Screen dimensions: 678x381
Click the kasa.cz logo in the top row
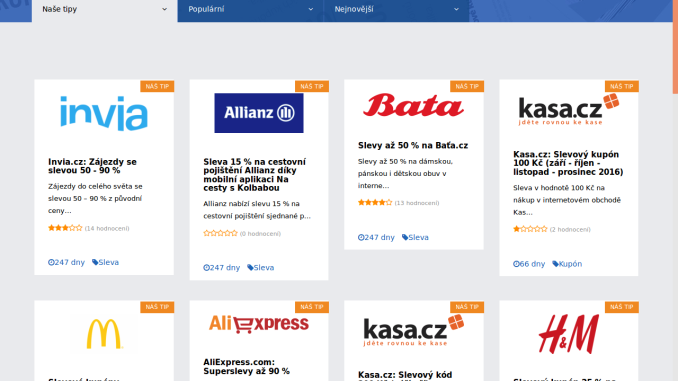pyautogui.click(x=569, y=110)
